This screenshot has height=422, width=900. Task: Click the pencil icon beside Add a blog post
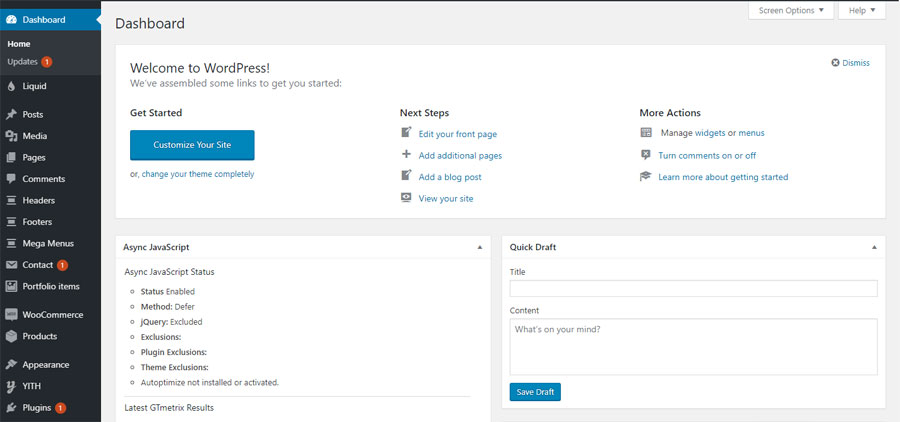tap(406, 176)
